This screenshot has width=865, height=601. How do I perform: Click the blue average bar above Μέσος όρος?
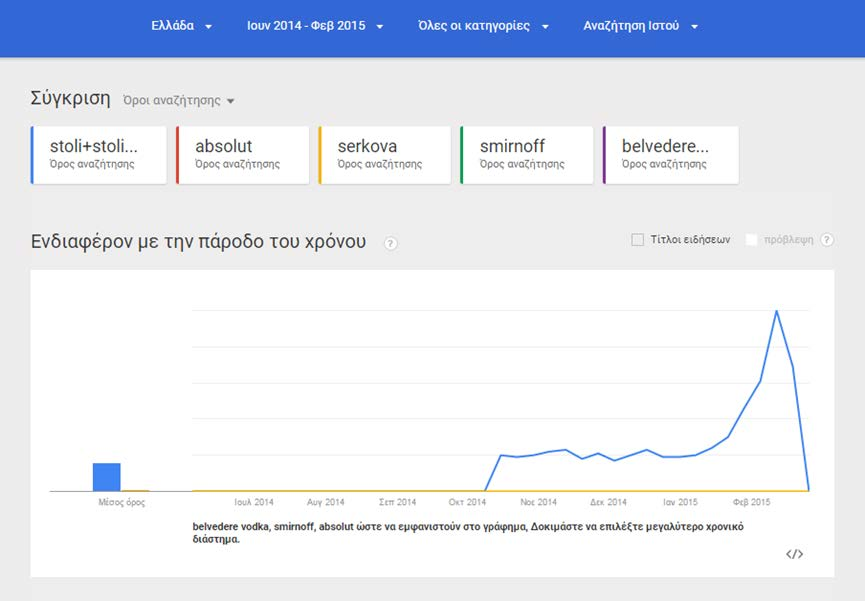click(x=106, y=477)
